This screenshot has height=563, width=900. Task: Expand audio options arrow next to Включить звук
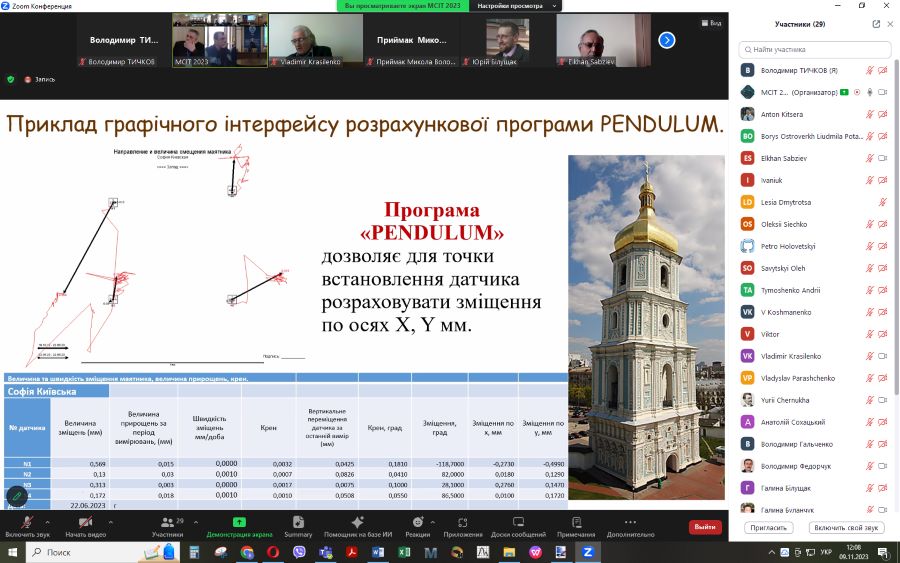pyautogui.click(x=47, y=522)
